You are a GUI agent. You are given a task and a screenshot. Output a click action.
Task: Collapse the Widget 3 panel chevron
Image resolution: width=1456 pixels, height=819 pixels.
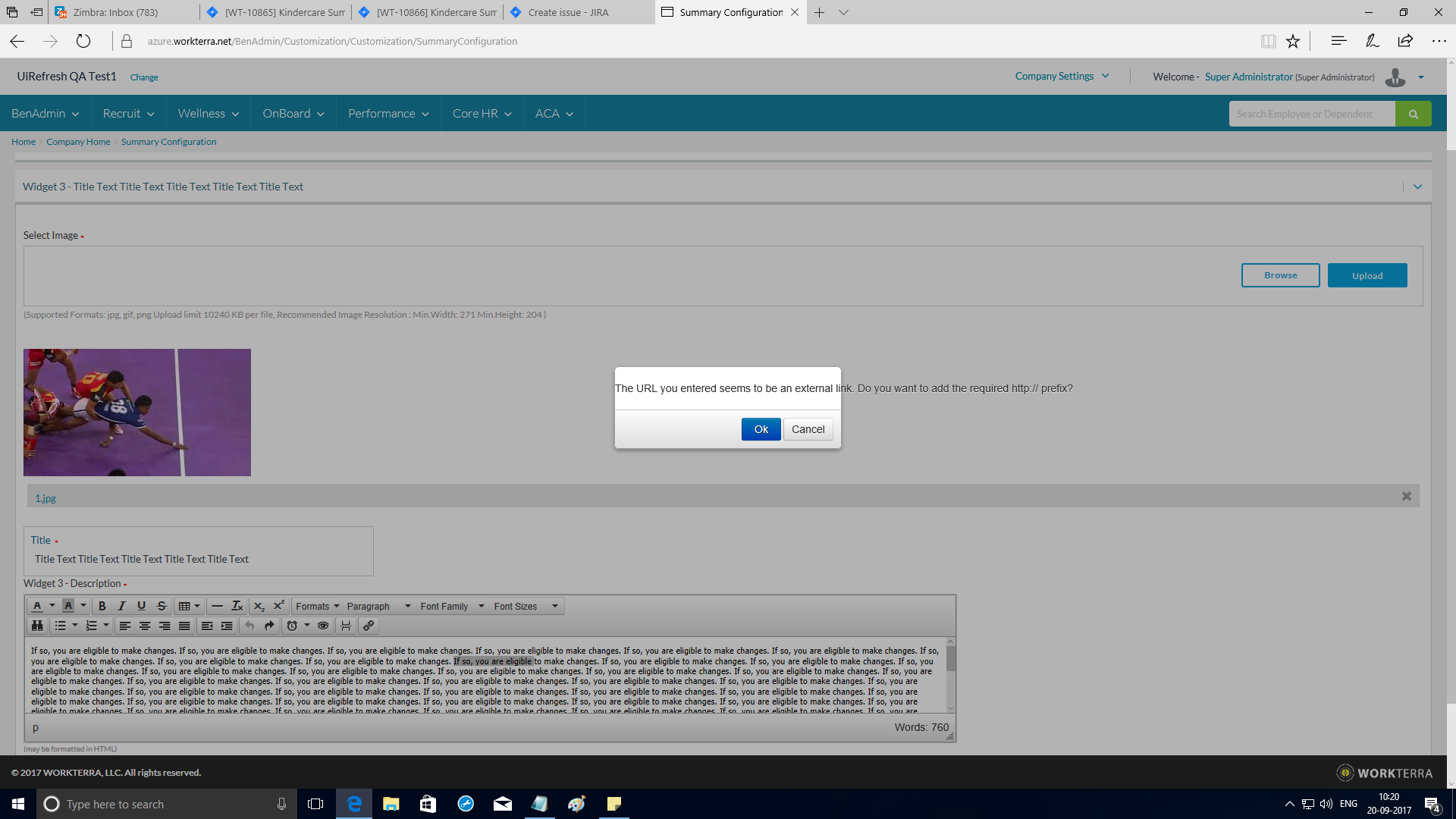click(1417, 186)
